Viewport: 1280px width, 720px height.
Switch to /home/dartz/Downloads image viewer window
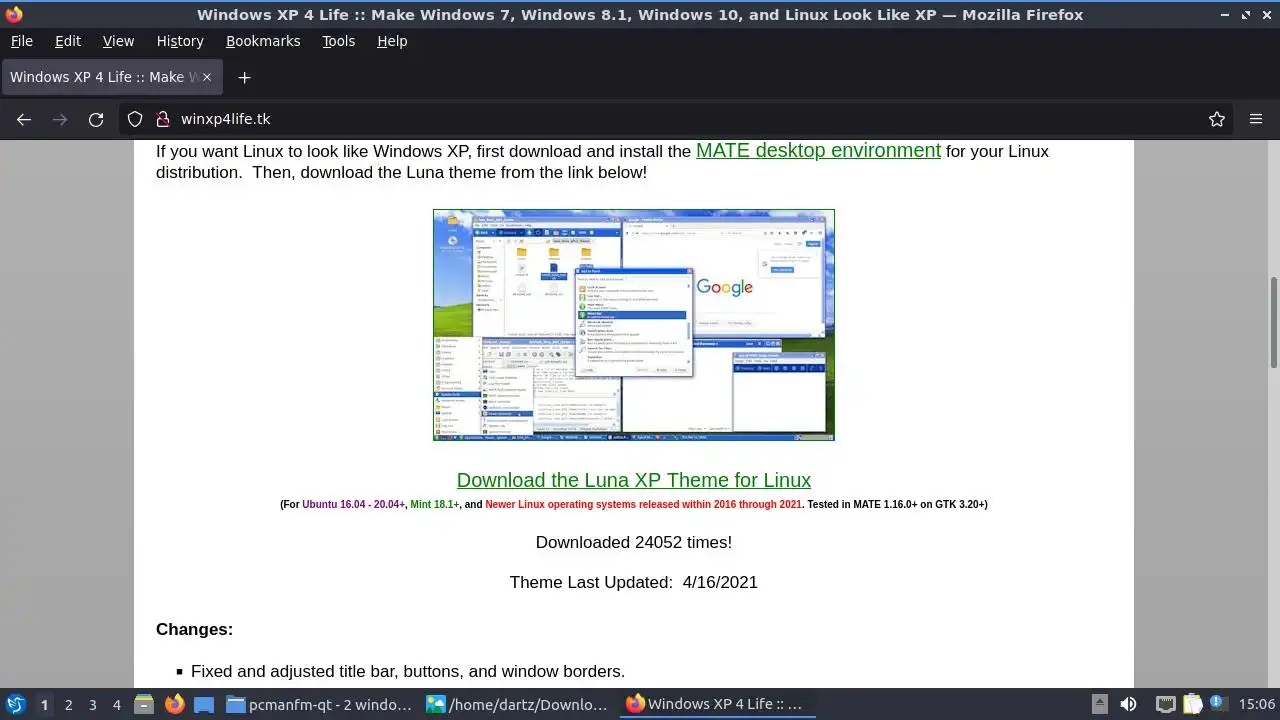click(x=519, y=704)
